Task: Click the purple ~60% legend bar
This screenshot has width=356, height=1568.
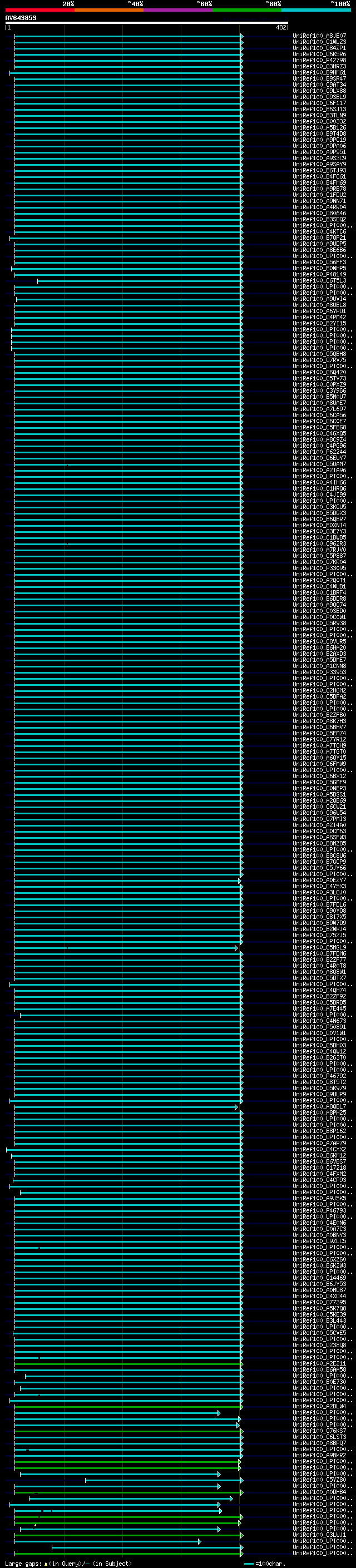Action: 179,10
